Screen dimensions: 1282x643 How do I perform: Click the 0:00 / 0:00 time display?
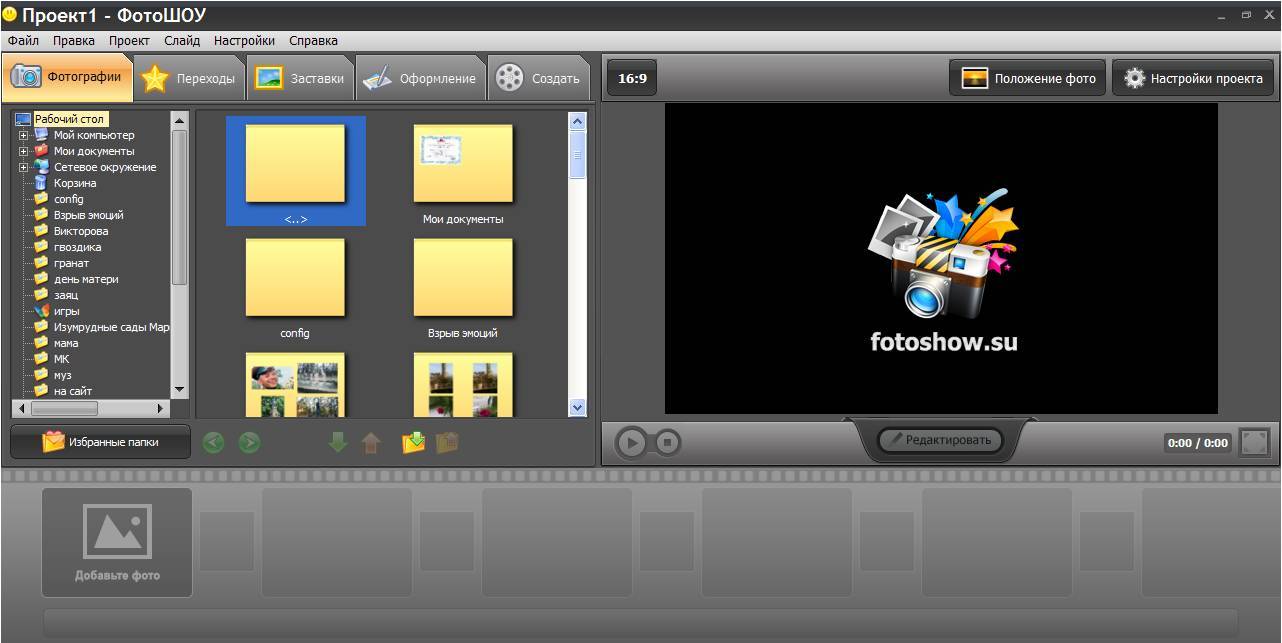1198,443
